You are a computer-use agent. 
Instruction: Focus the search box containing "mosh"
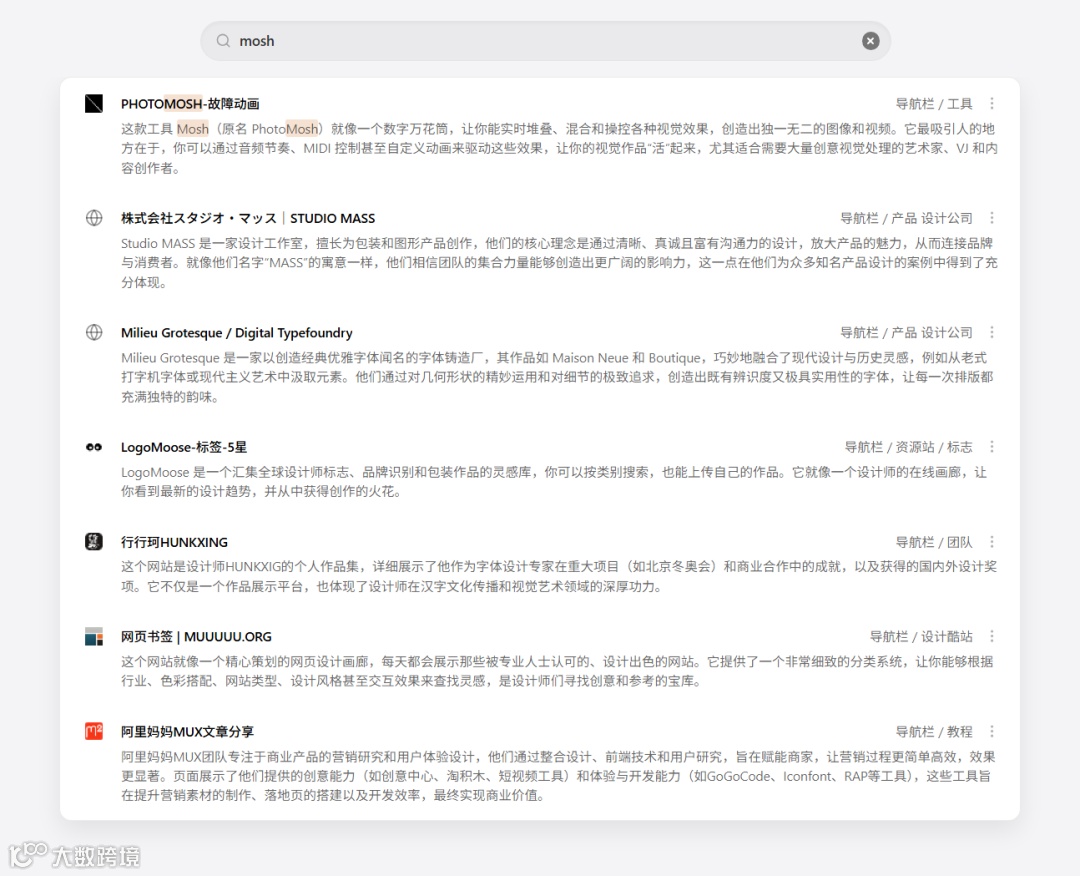coord(546,41)
